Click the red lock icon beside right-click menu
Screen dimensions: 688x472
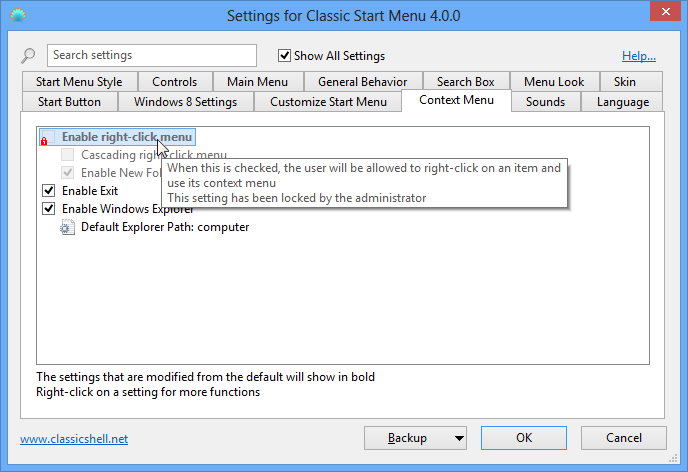(44, 139)
